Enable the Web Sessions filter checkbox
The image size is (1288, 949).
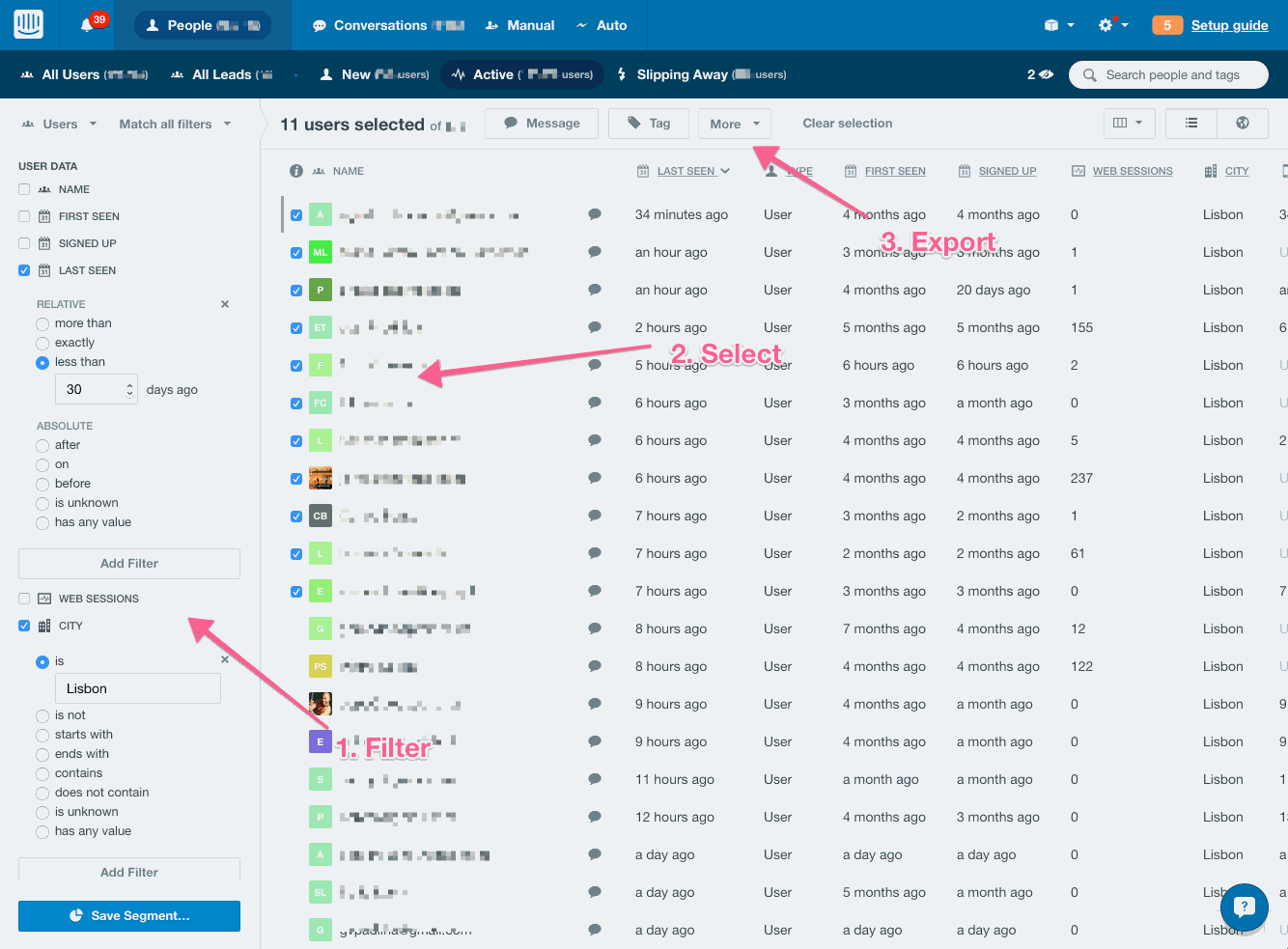[x=24, y=599]
